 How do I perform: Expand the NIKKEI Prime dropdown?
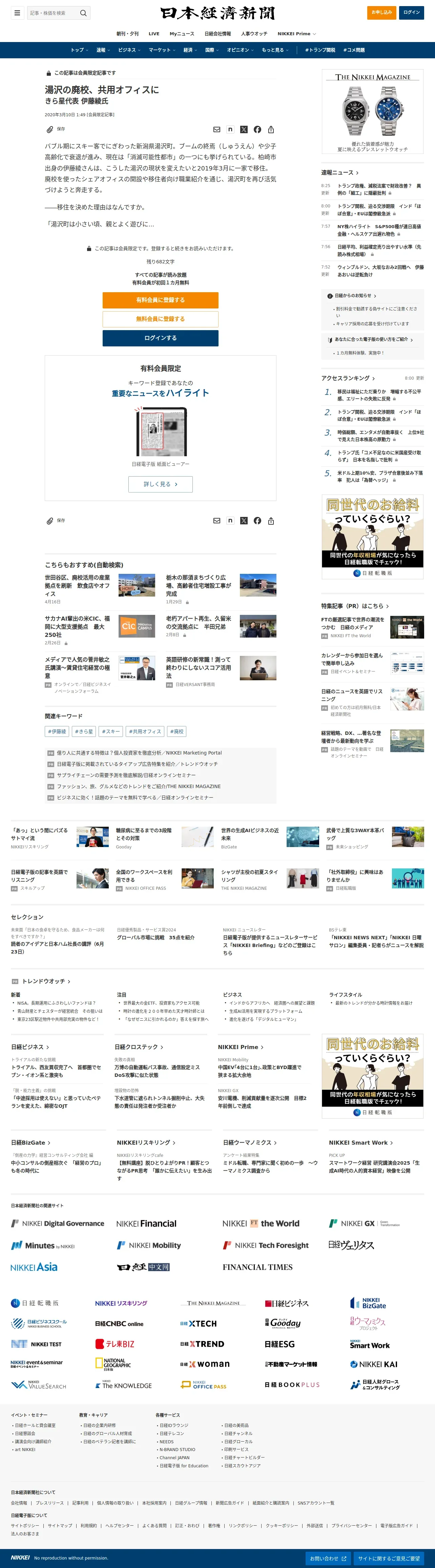click(x=297, y=34)
